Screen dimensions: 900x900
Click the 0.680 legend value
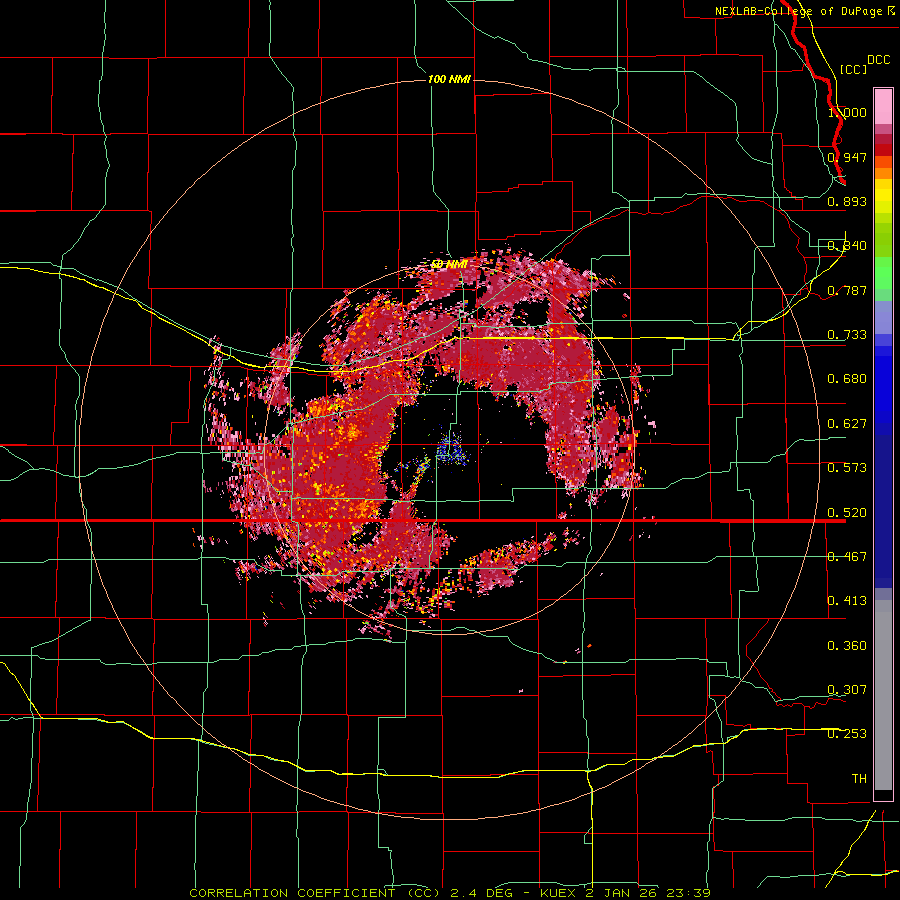pos(847,379)
